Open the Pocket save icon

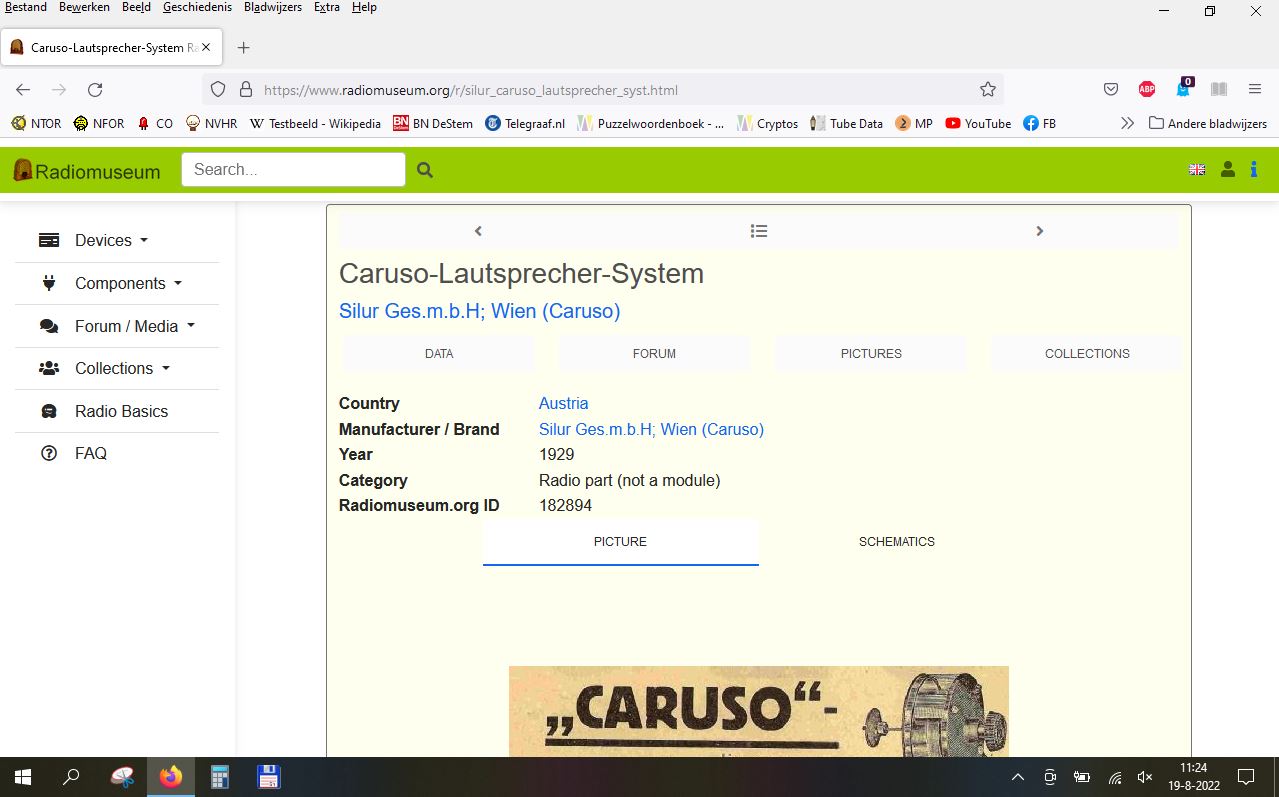coord(1111,90)
